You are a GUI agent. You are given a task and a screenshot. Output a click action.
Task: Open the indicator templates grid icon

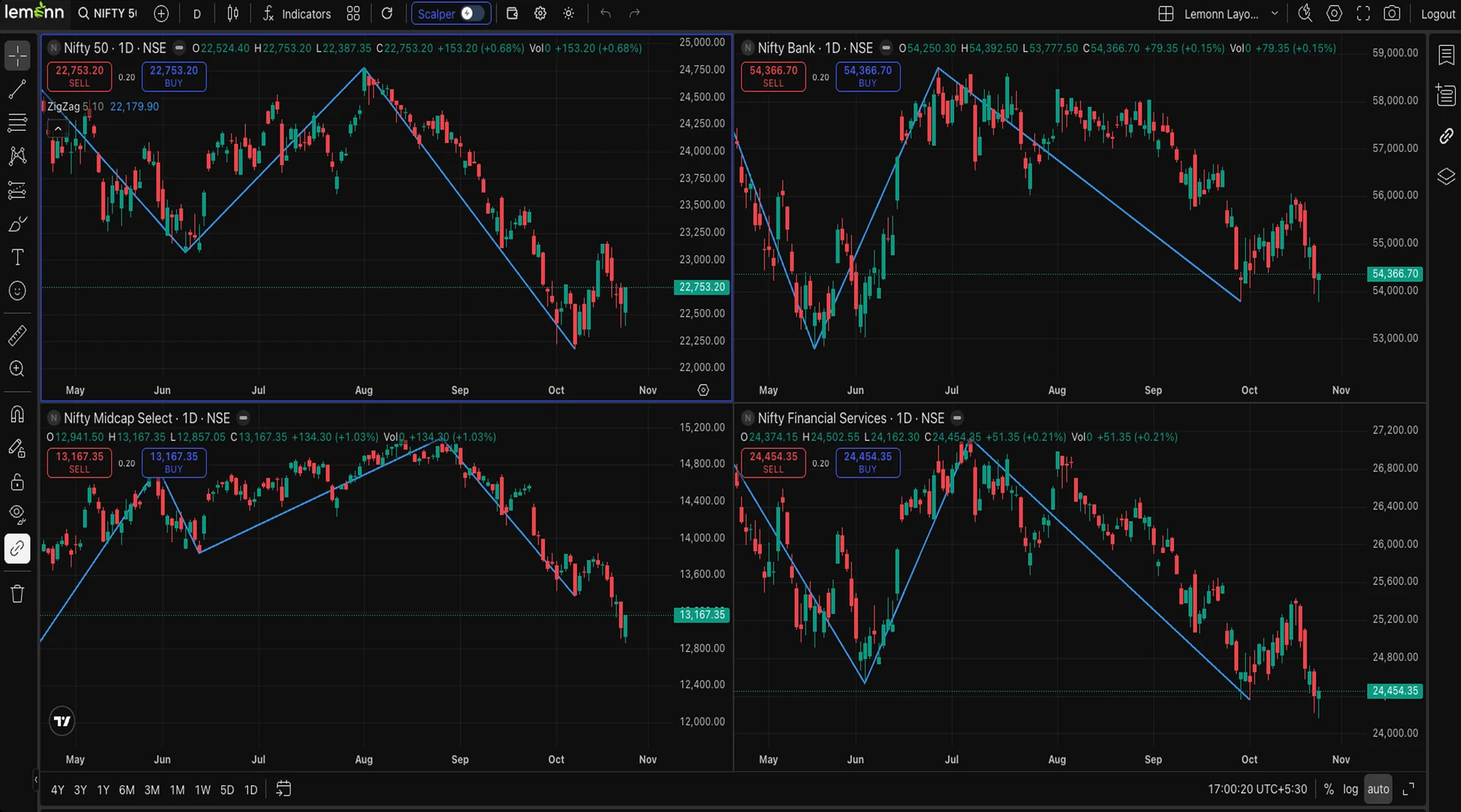(x=354, y=14)
